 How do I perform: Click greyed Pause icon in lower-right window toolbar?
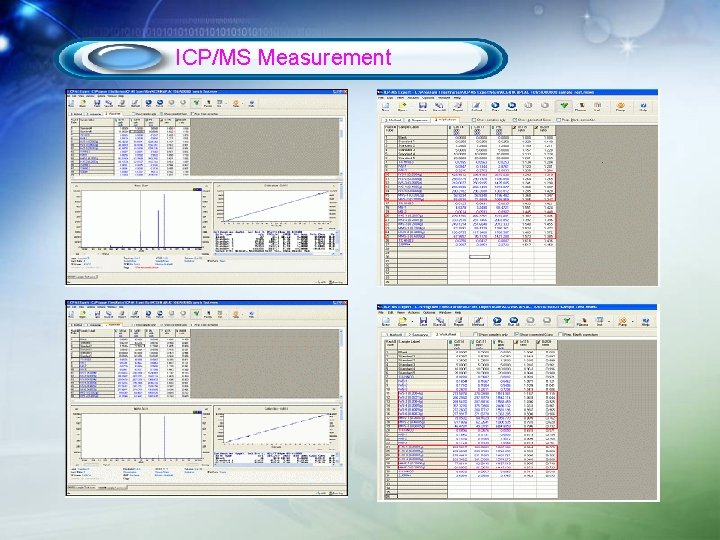(x=530, y=321)
